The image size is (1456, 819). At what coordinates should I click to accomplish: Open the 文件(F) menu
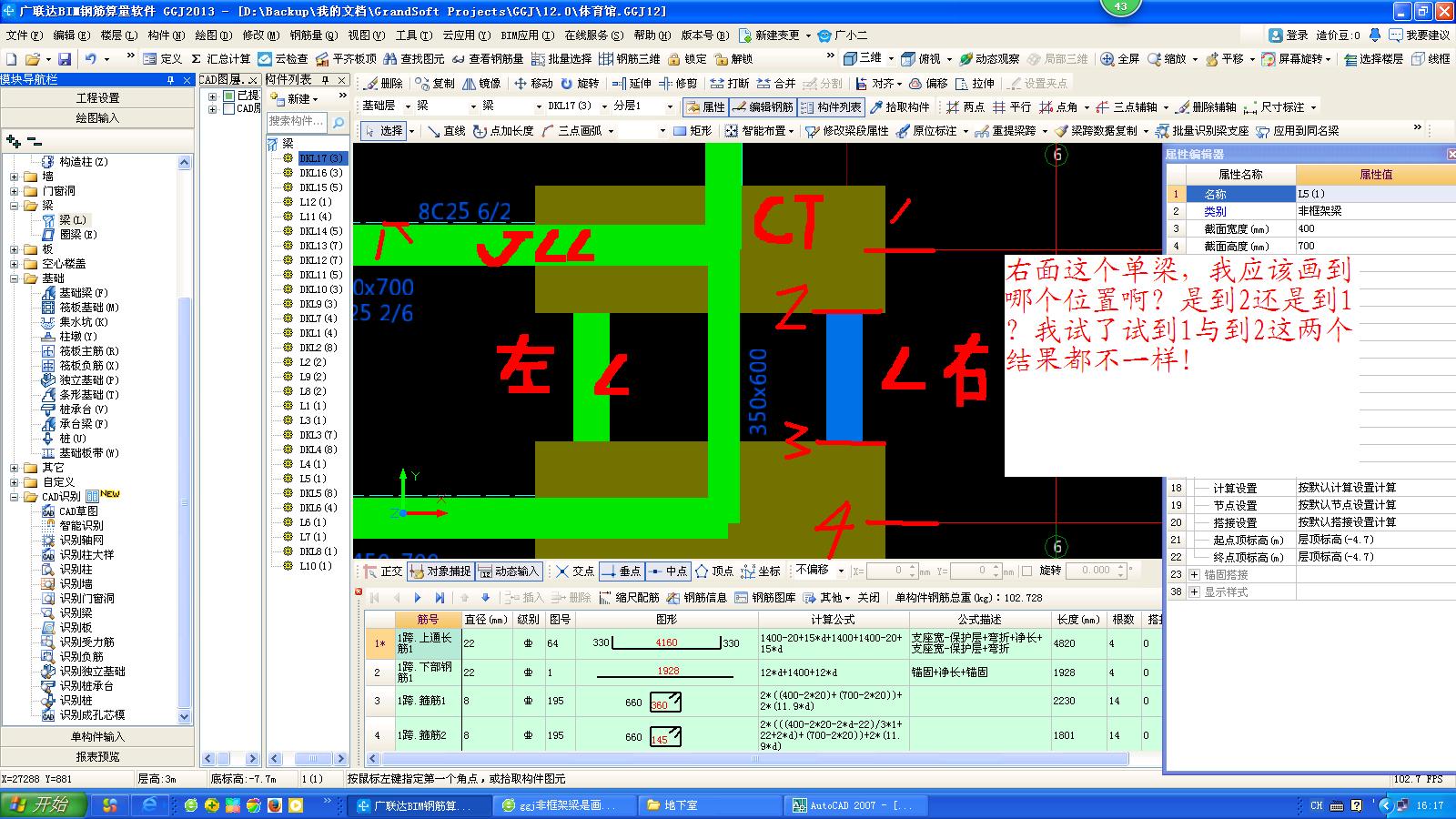click(x=25, y=35)
